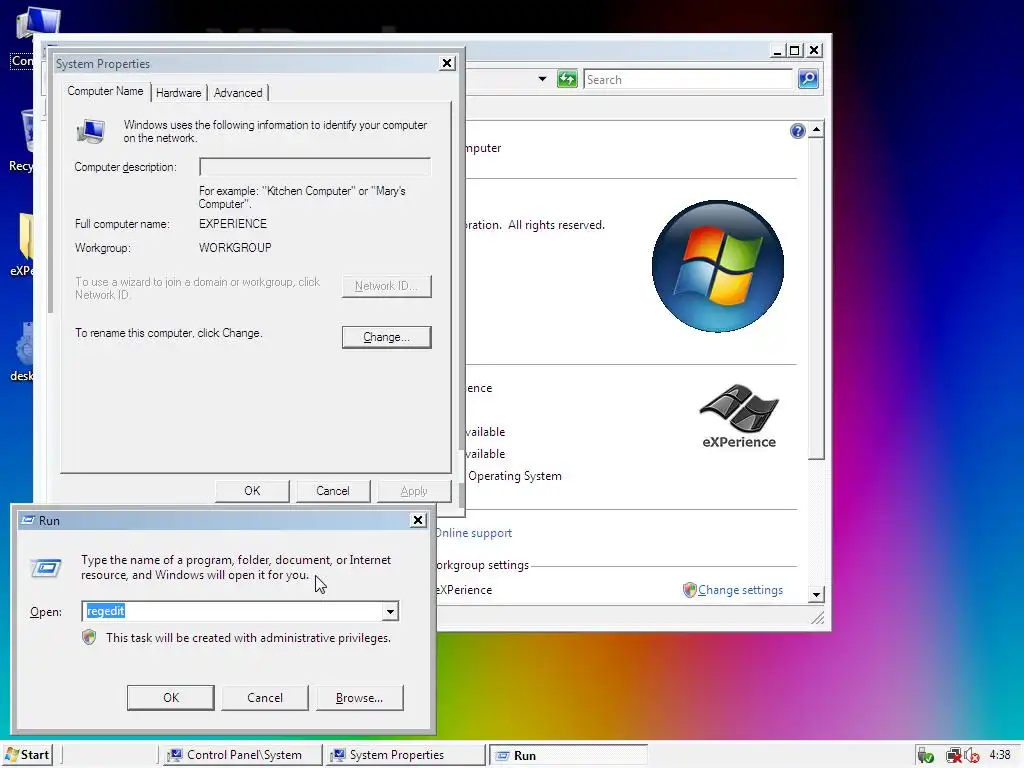Minimize the Control Panel System window
This screenshot has height=768, width=1024.
(777, 50)
